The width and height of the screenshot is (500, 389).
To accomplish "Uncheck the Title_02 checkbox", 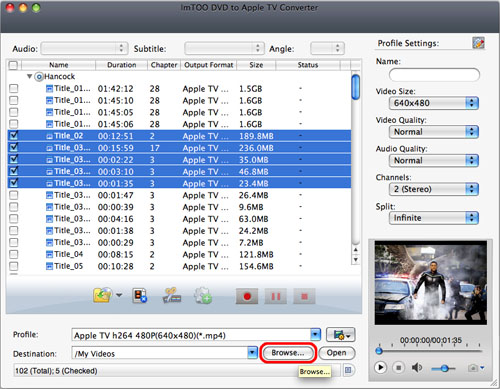I will click(x=14, y=136).
